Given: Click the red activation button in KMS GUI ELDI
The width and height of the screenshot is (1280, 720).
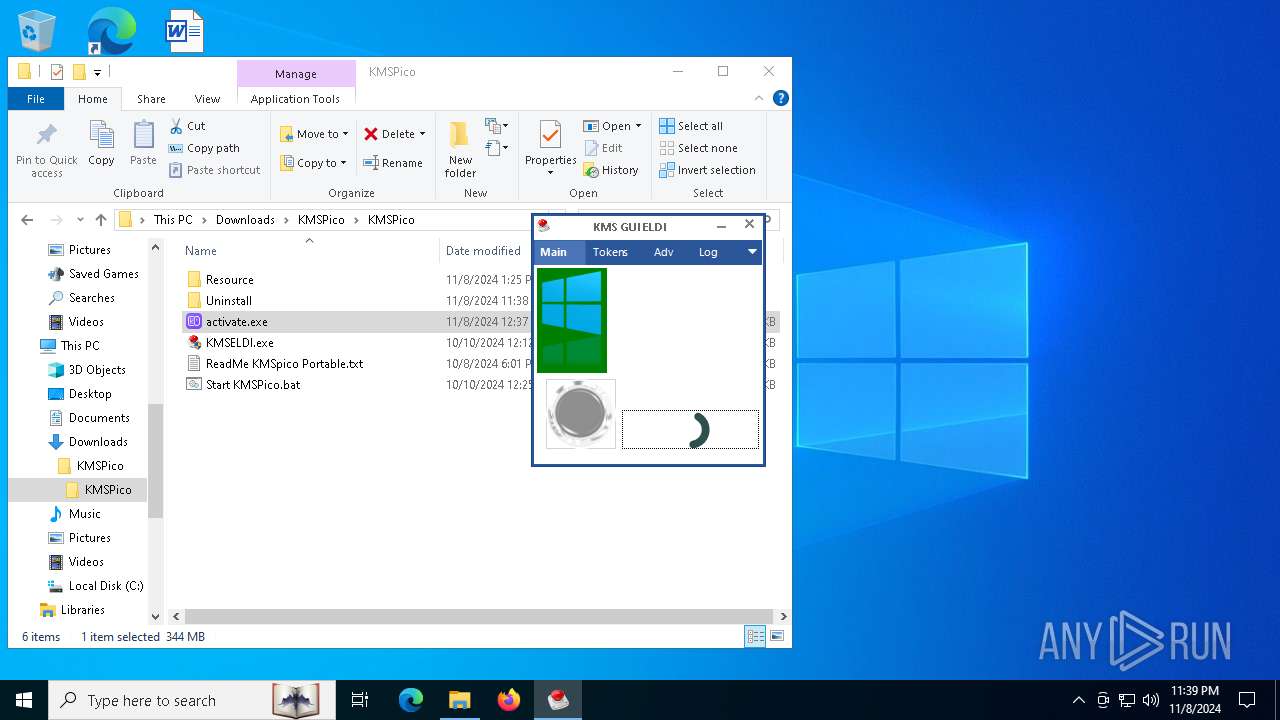Looking at the screenshot, I should pyautogui.click(x=581, y=414).
